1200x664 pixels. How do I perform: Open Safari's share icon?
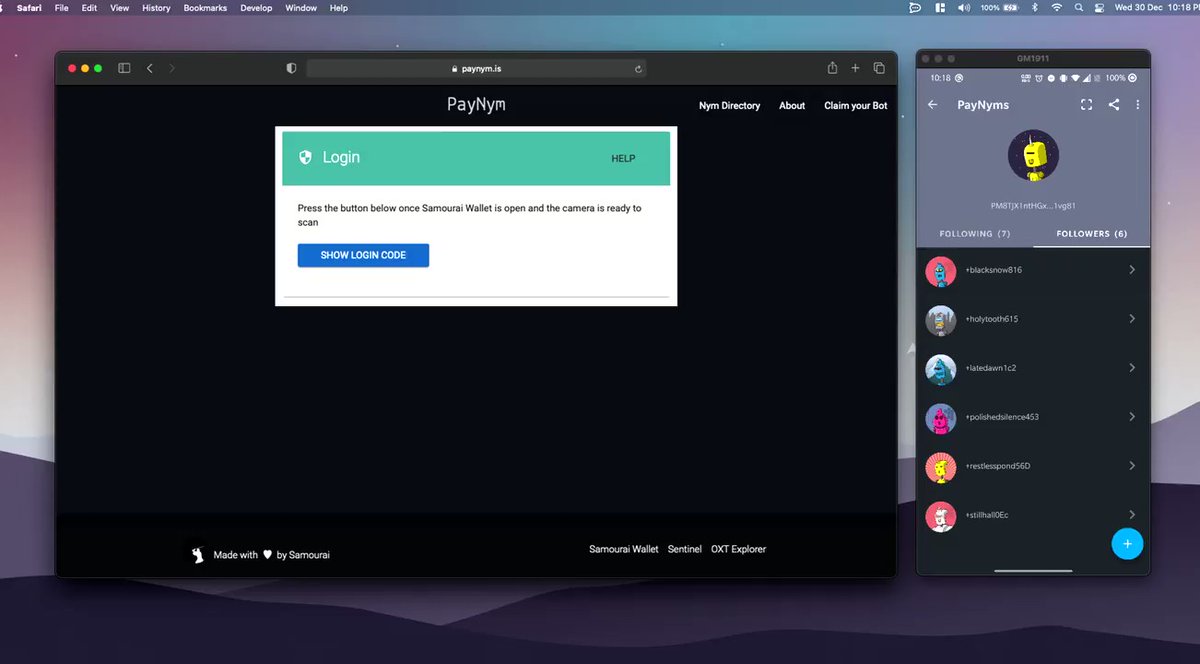pos(832,67)
